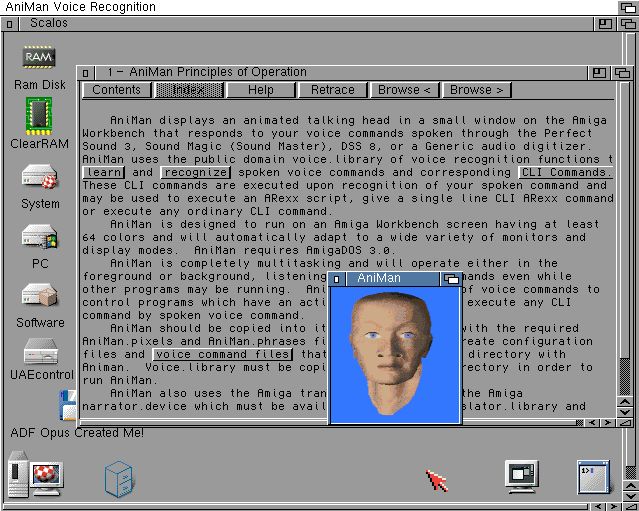Click the guide window scroll down arrow
Viewport: 639px width, 511px height.
coord(625,412)
